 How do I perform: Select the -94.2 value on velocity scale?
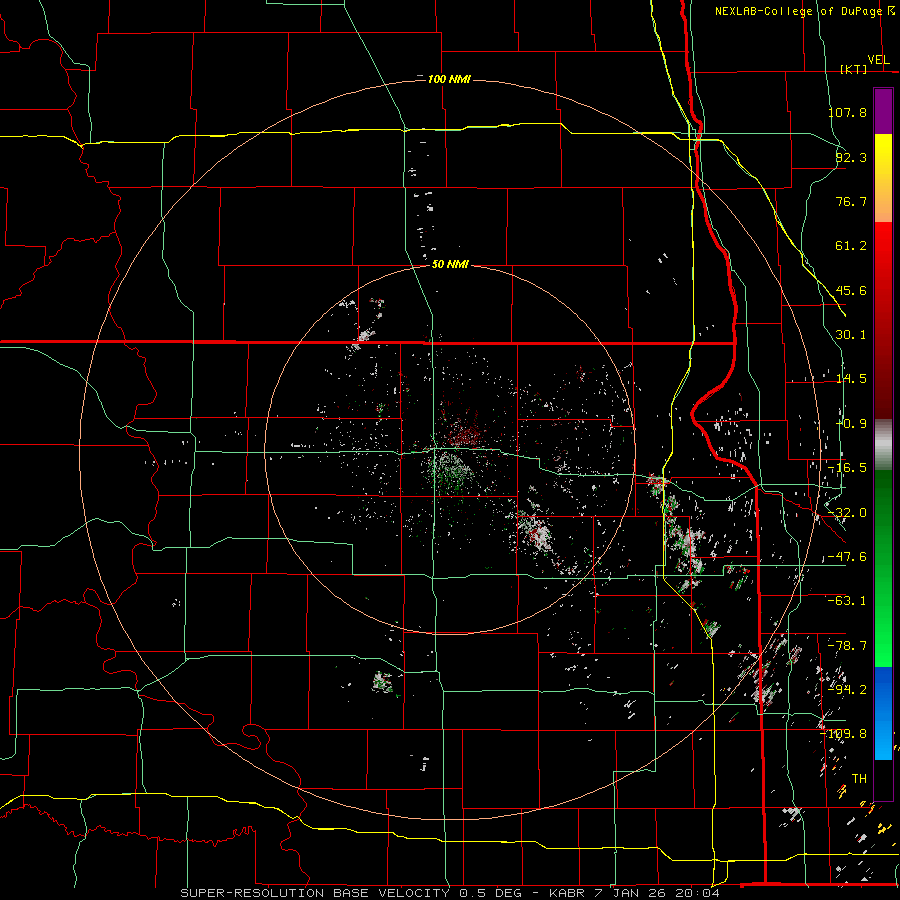click(x=847, y=690)
